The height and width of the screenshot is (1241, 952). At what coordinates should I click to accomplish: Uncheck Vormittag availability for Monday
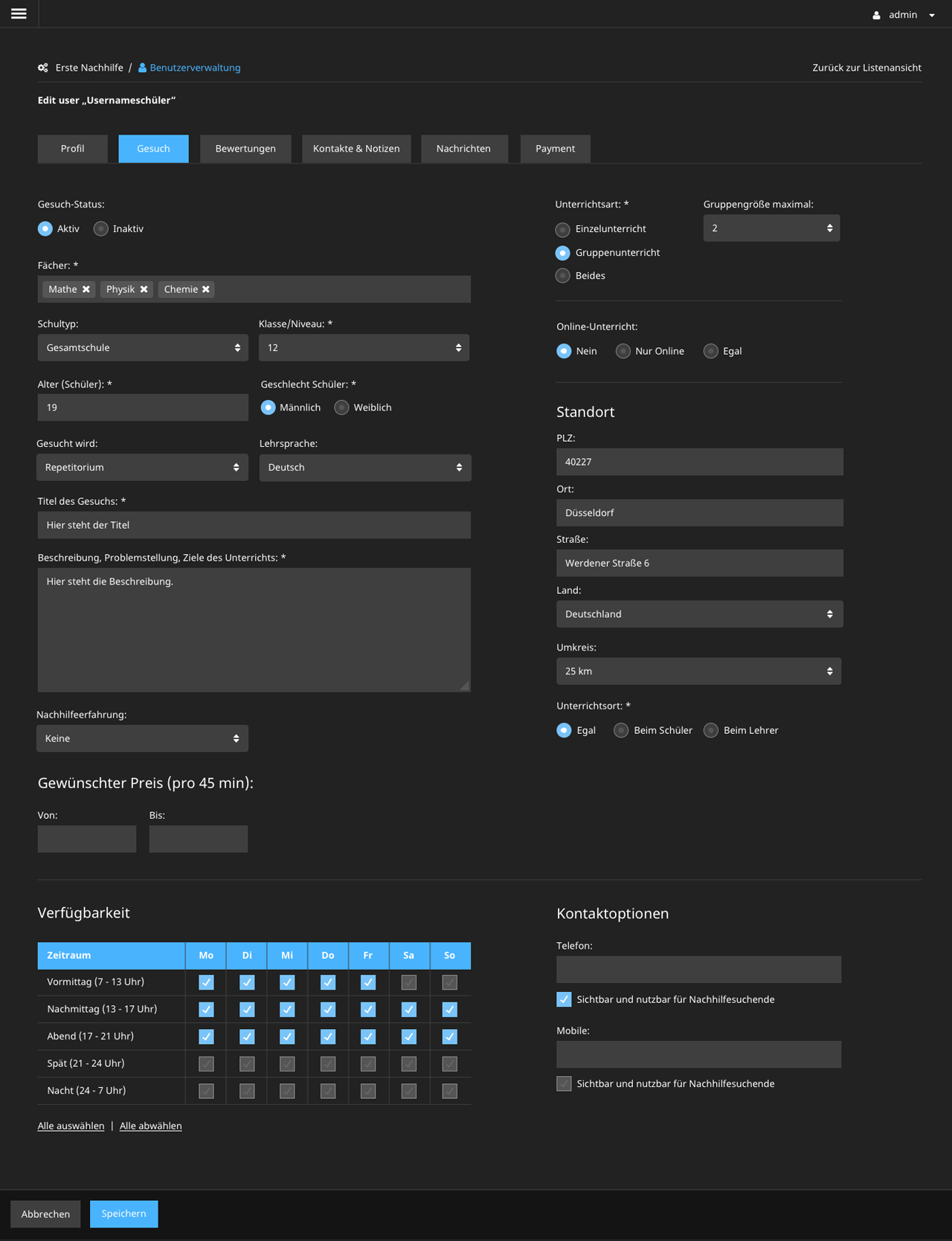[x=206, y=982]
